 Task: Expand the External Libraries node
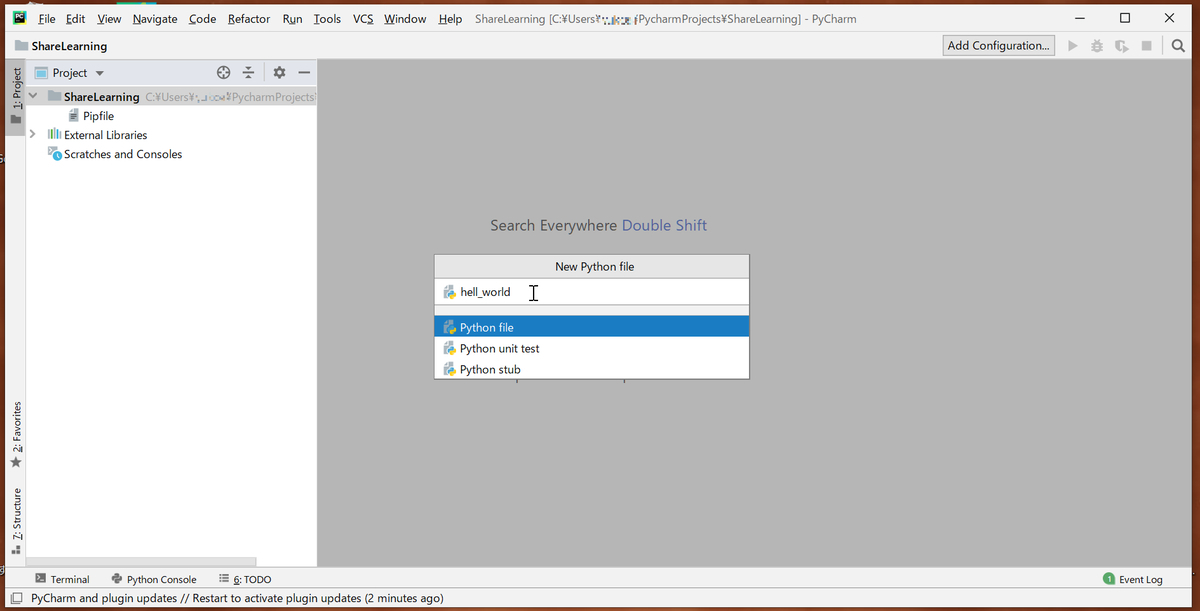pos(33,134)
